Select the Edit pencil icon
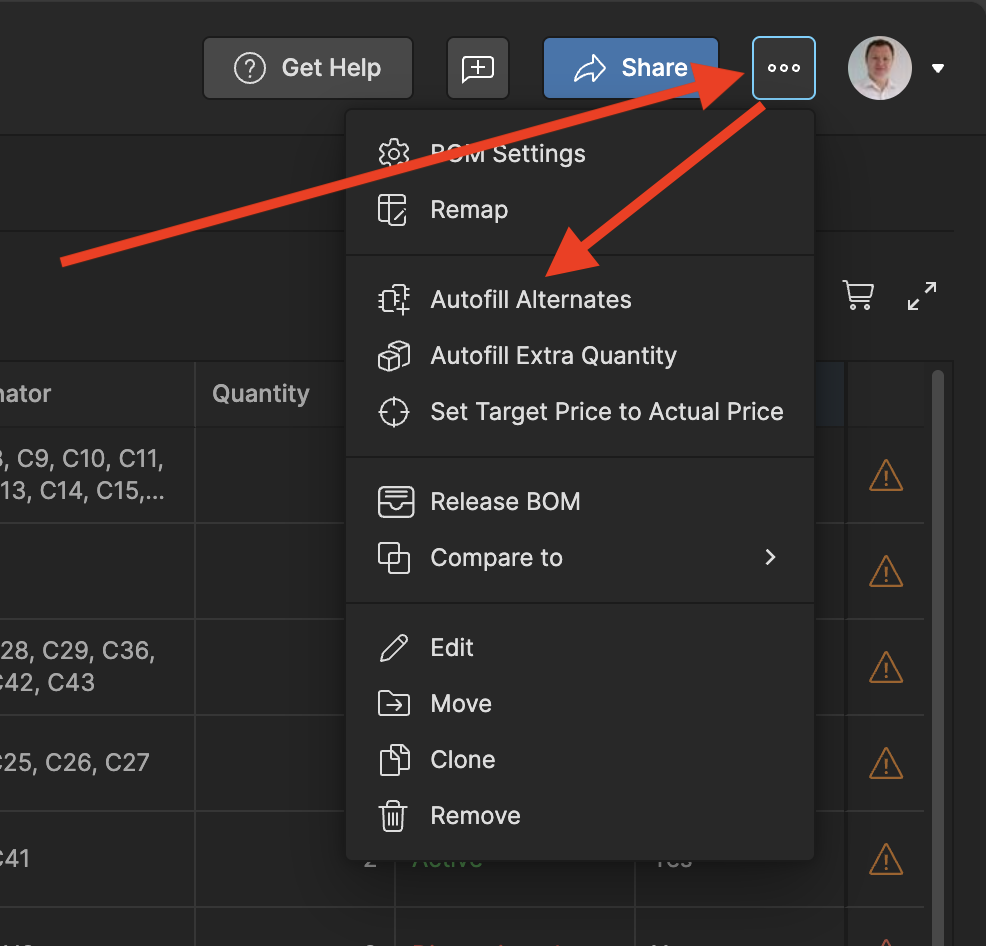986x946 pixels. (x=393, y=647)
